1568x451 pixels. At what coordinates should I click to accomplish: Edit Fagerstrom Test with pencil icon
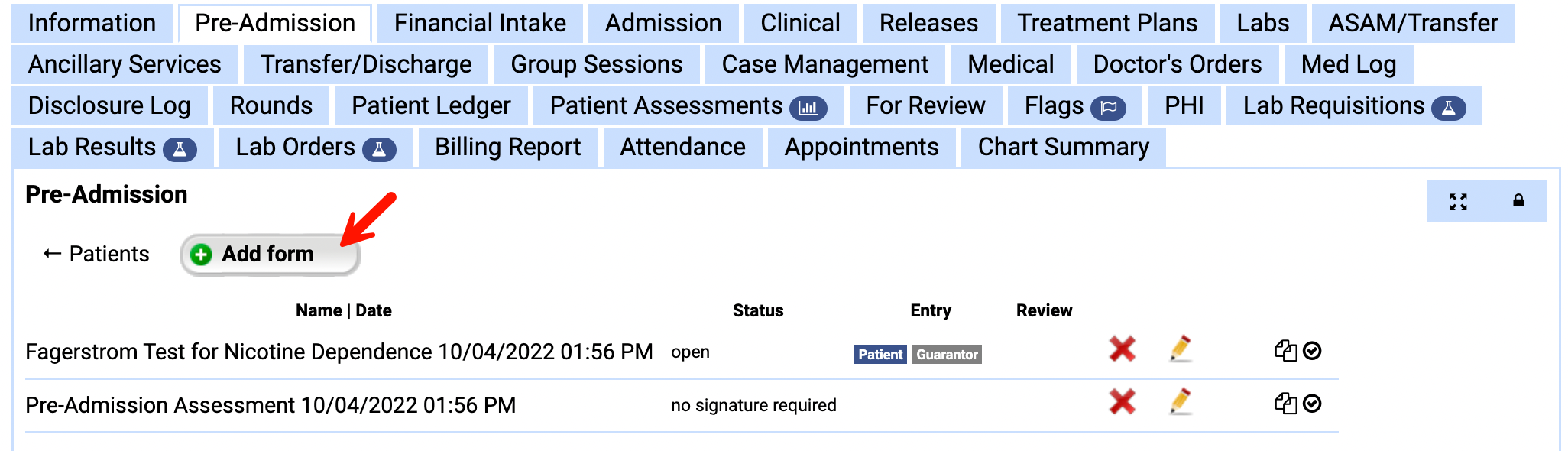[x=1181, y=349]
